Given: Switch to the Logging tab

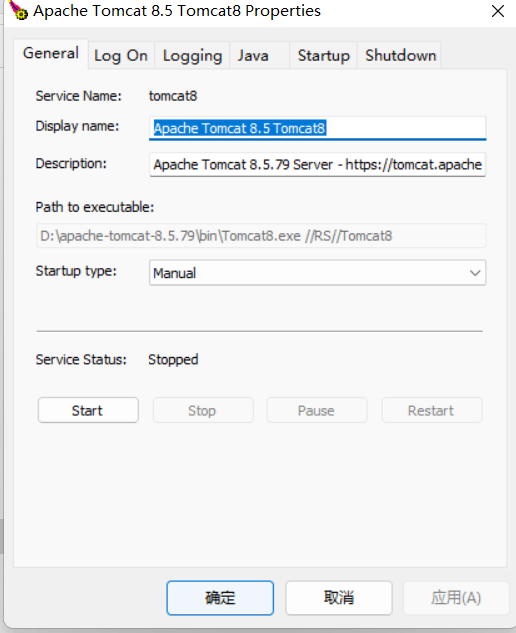Looking at the screenshot, I should point(192,56).
